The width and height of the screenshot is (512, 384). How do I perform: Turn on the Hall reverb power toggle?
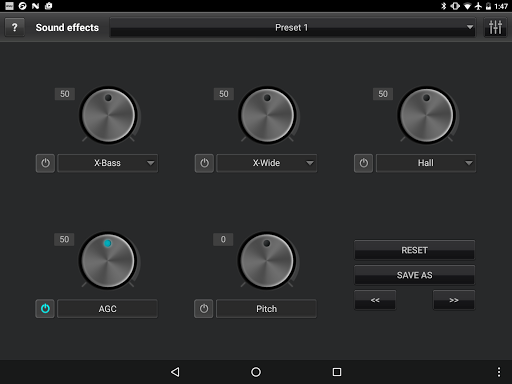363,163
